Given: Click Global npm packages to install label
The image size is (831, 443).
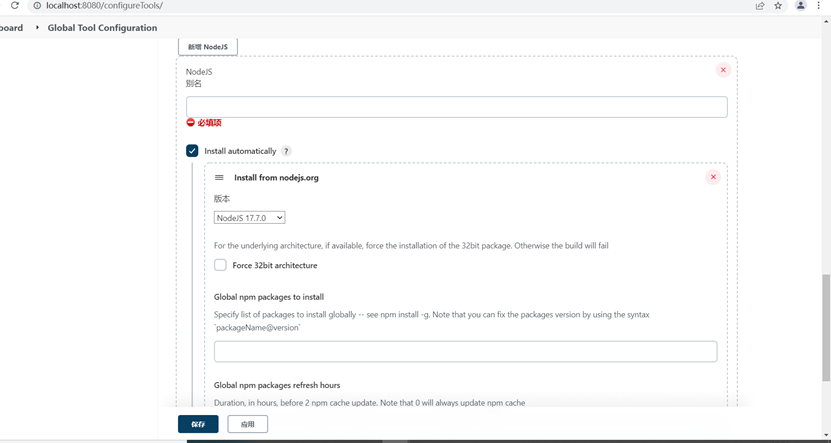Looking at the screenshot, I should click(269, 297).
